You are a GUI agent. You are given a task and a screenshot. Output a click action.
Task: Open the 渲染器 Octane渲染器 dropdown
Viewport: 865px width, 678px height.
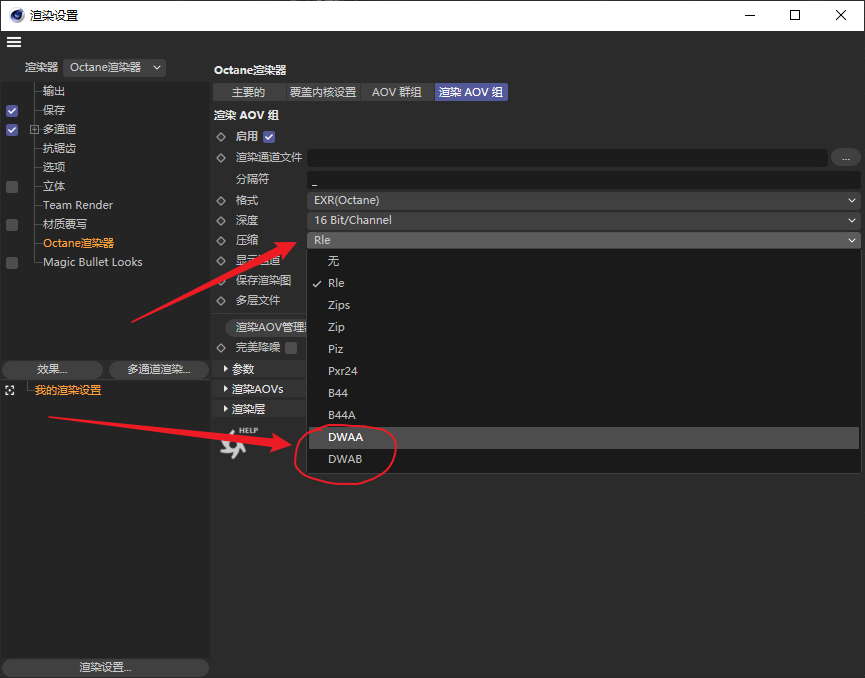115,67
